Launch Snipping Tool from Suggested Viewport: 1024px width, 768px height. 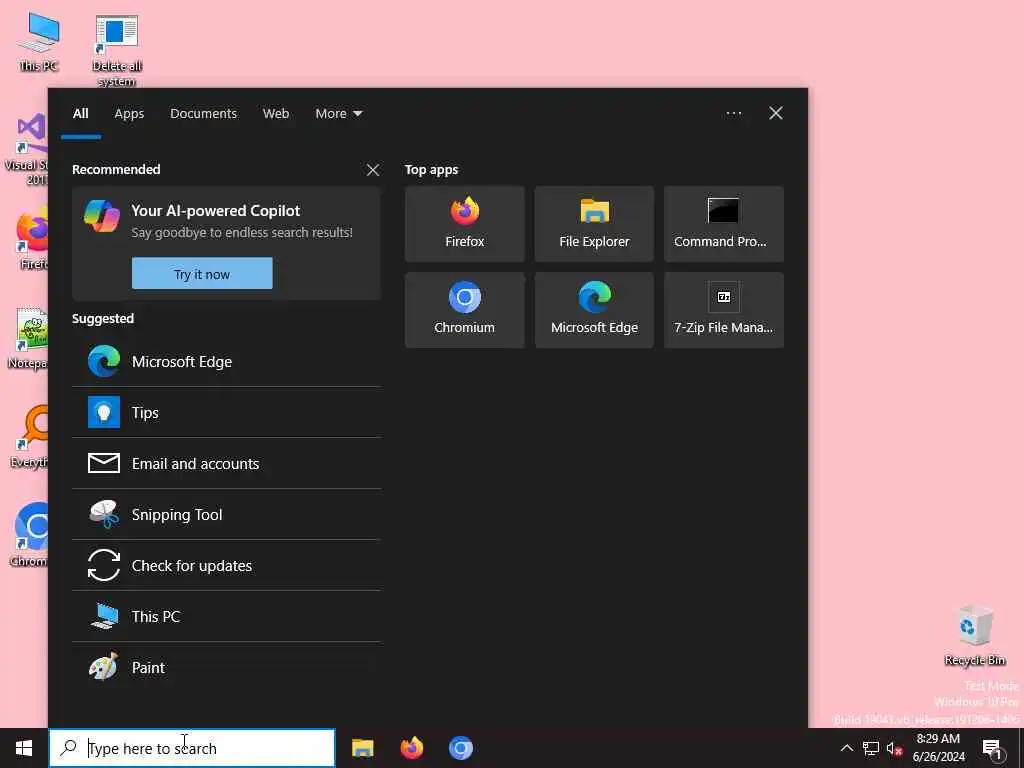pyautogui.click(x=226, y=514)
